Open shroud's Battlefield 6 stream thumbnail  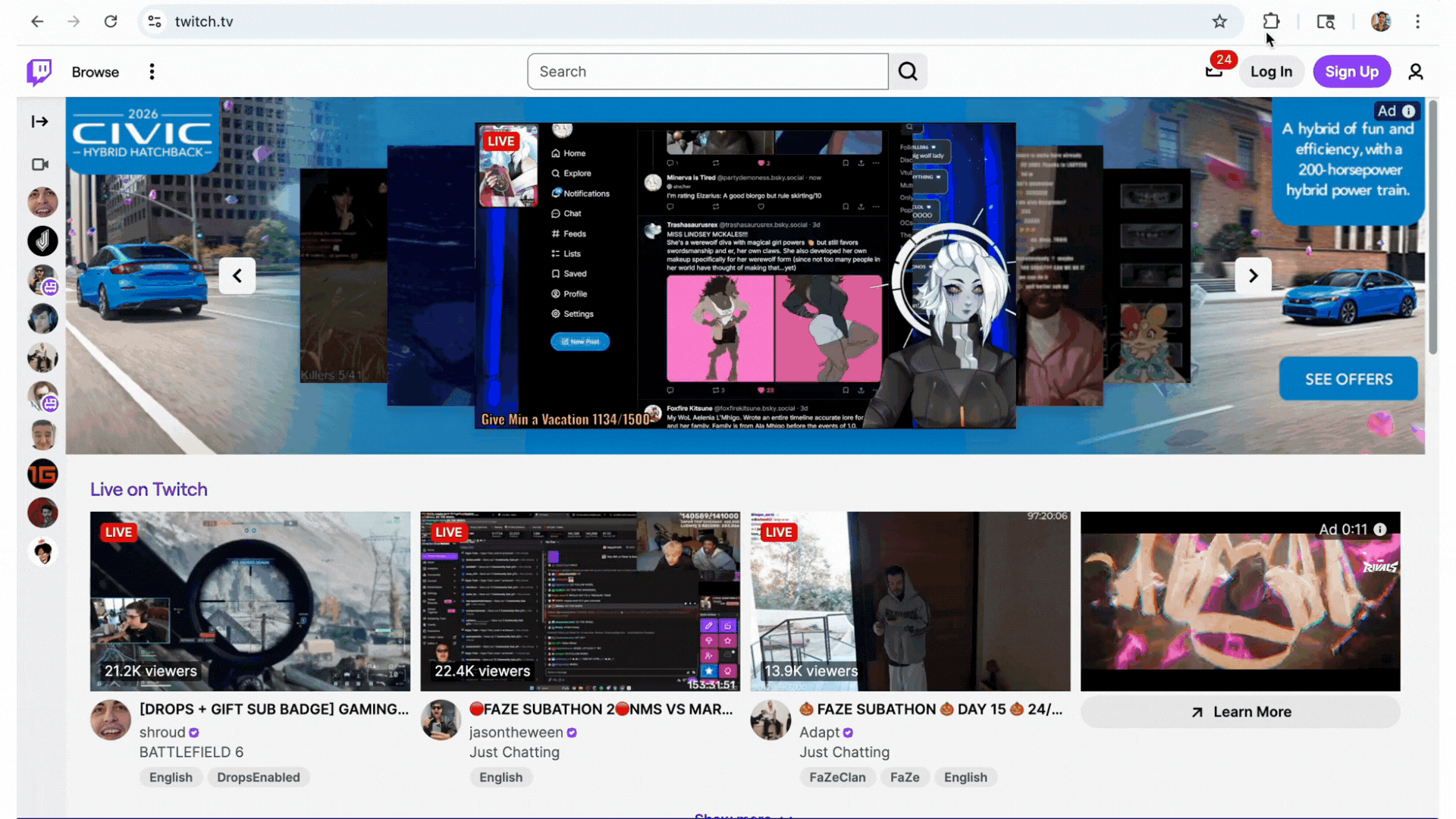click(x=250, y=601)
